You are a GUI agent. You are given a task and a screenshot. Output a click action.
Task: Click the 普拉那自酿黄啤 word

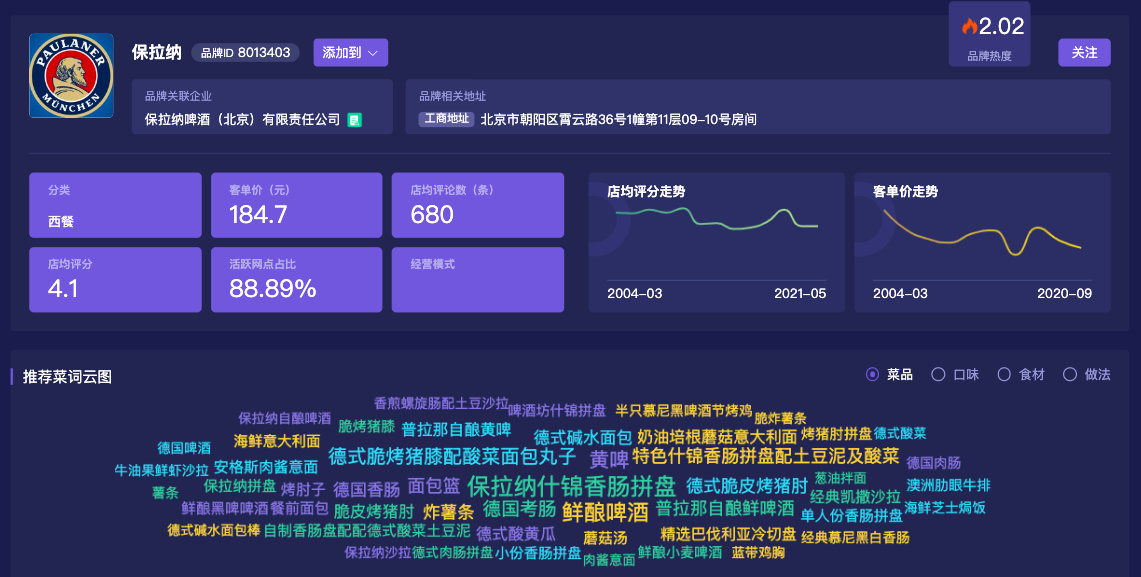click(456, 429)
